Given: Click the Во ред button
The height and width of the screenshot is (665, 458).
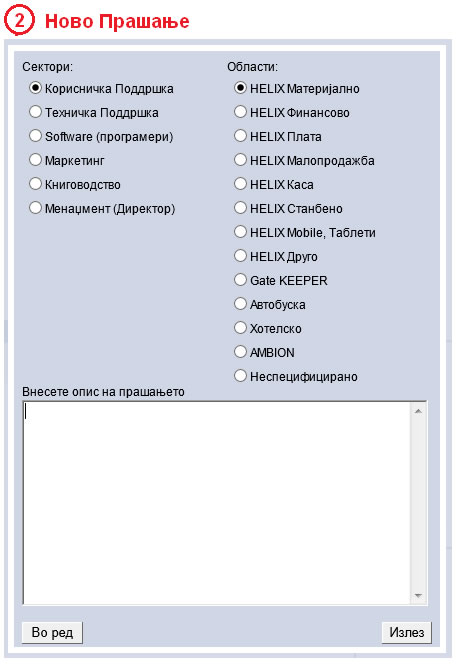Looking at the screenshot, I should (52, 632).
